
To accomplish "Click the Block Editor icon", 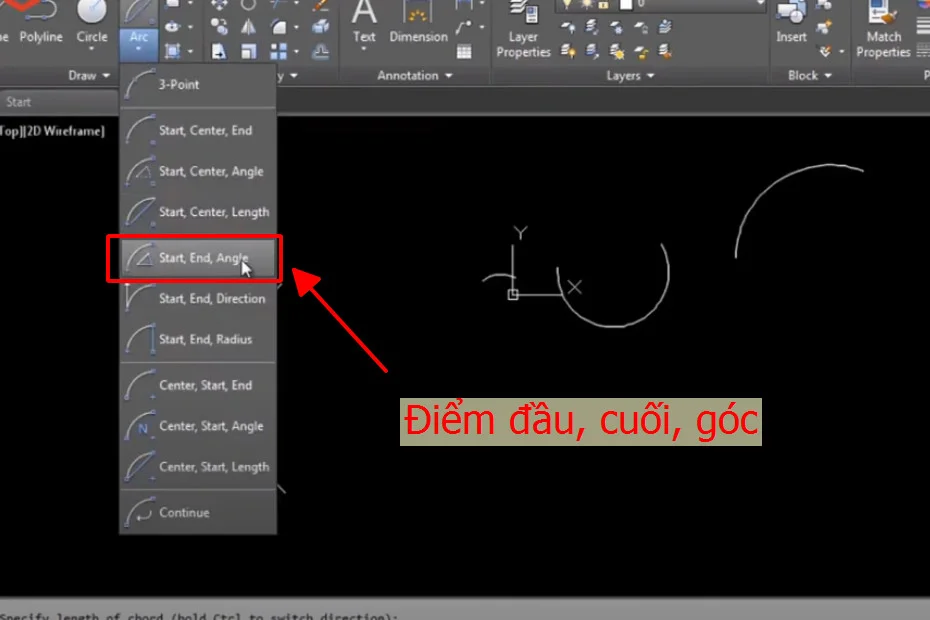I will (823, 26).
